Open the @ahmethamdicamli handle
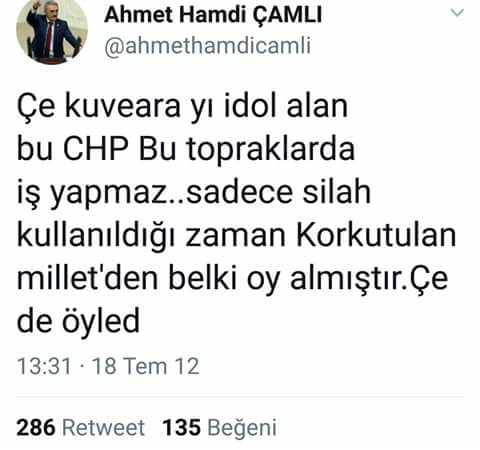The width and height of the screenshot is (480, 450). tap(208, 46)
